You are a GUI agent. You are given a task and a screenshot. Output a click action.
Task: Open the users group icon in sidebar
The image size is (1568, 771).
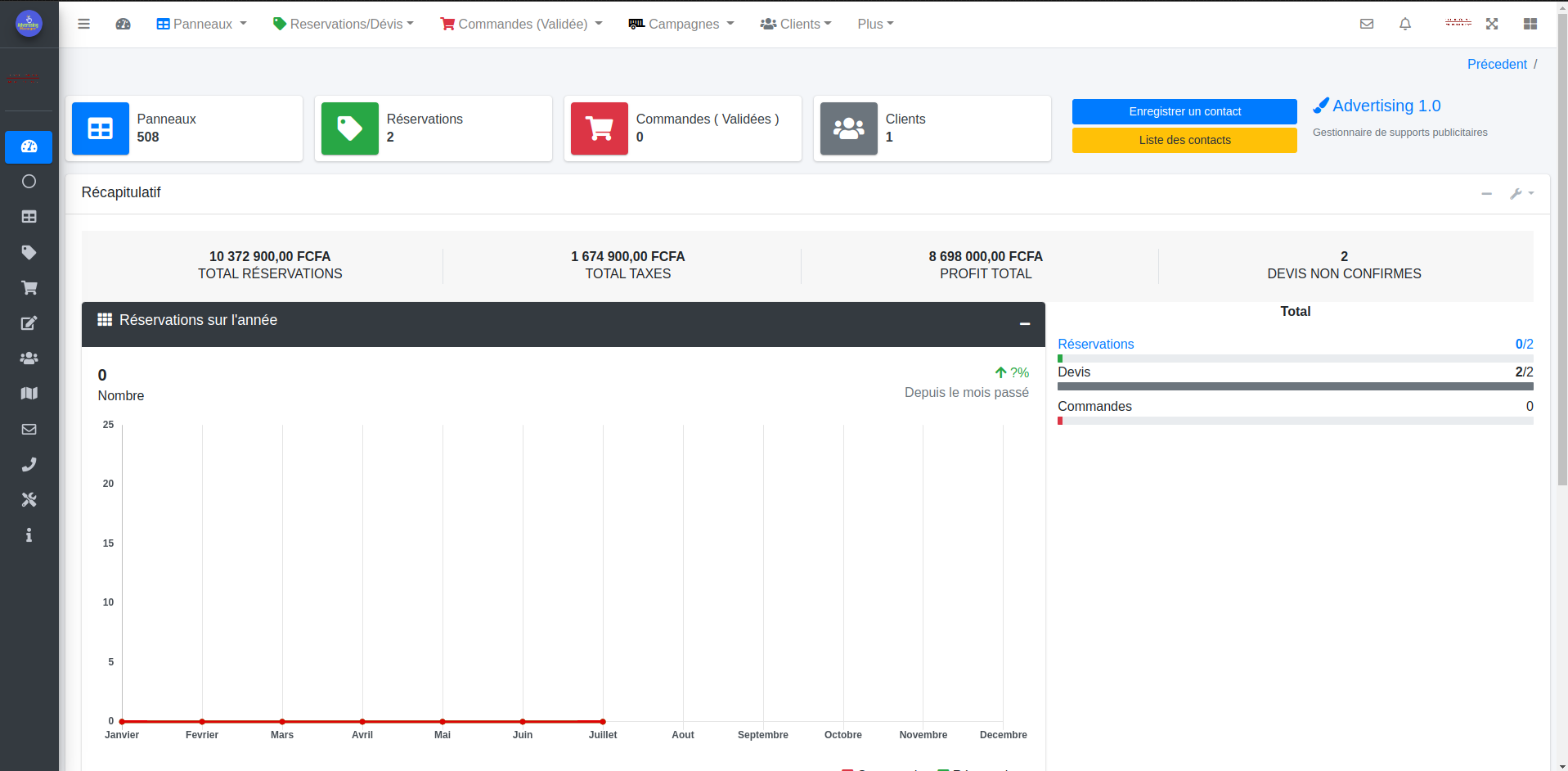coord(29,358)
